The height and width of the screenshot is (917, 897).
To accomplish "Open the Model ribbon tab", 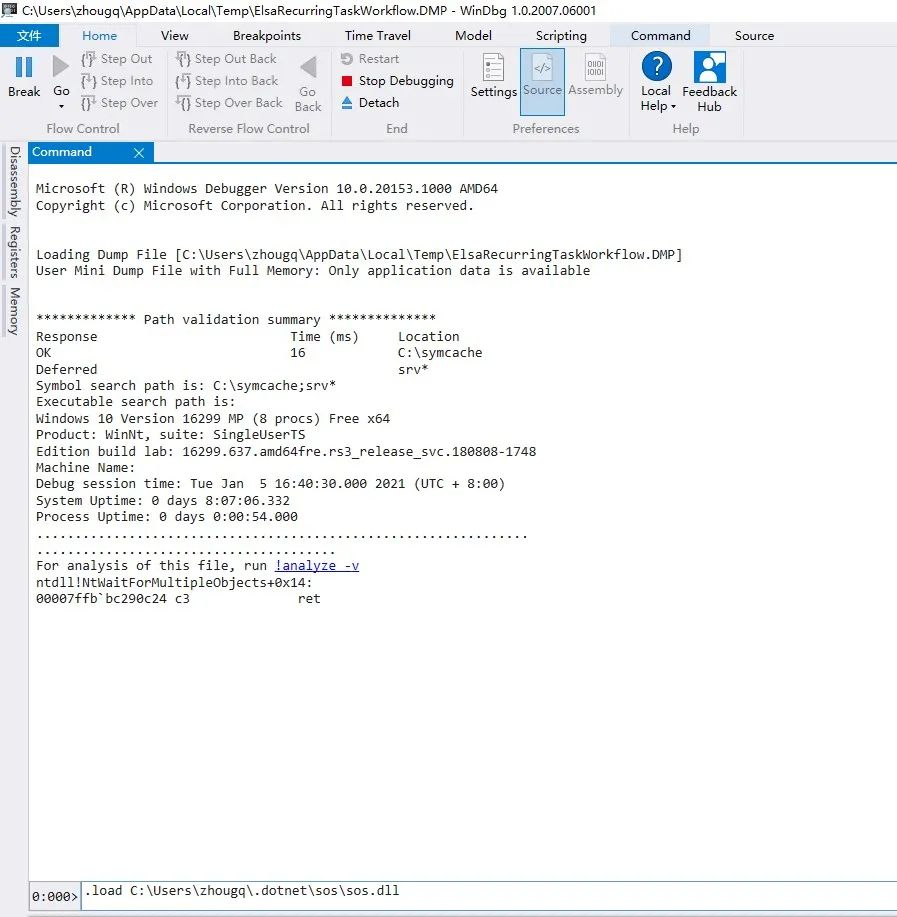I will point(473,36).
